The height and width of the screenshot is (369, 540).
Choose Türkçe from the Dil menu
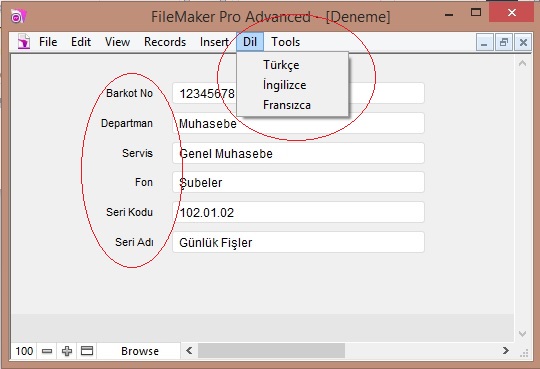293,65
